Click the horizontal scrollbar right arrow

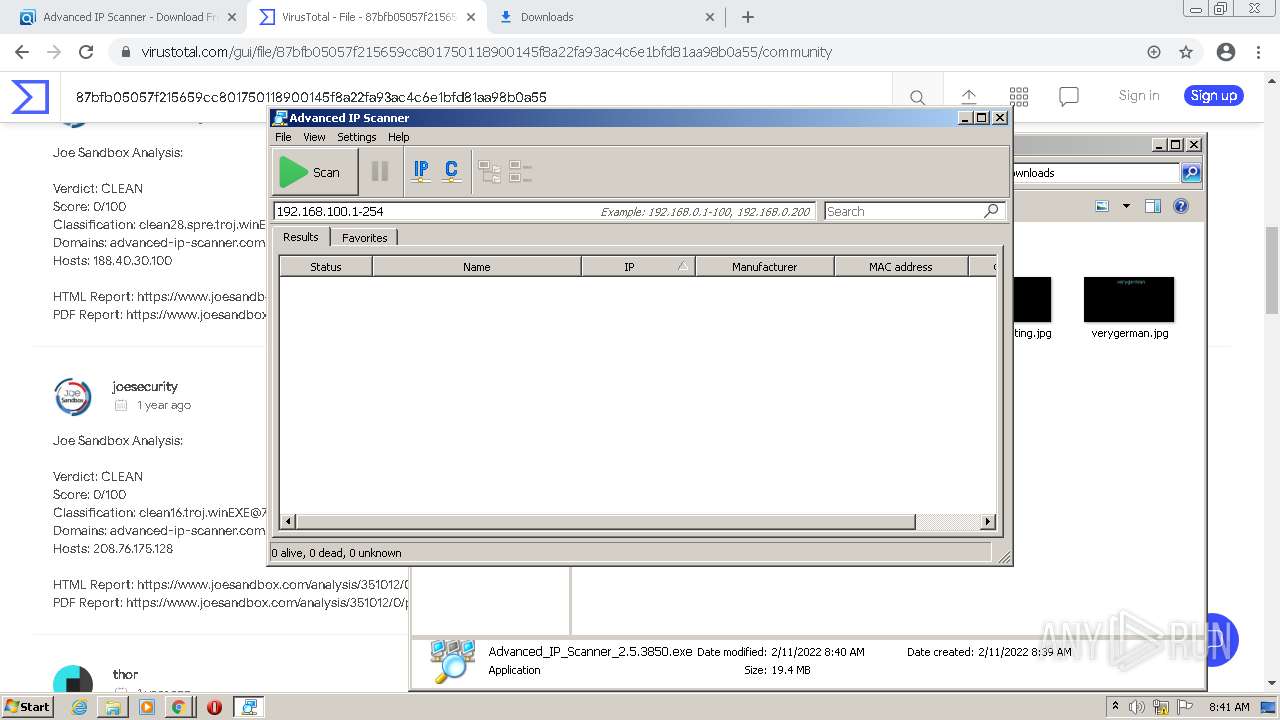pos(988,521)
